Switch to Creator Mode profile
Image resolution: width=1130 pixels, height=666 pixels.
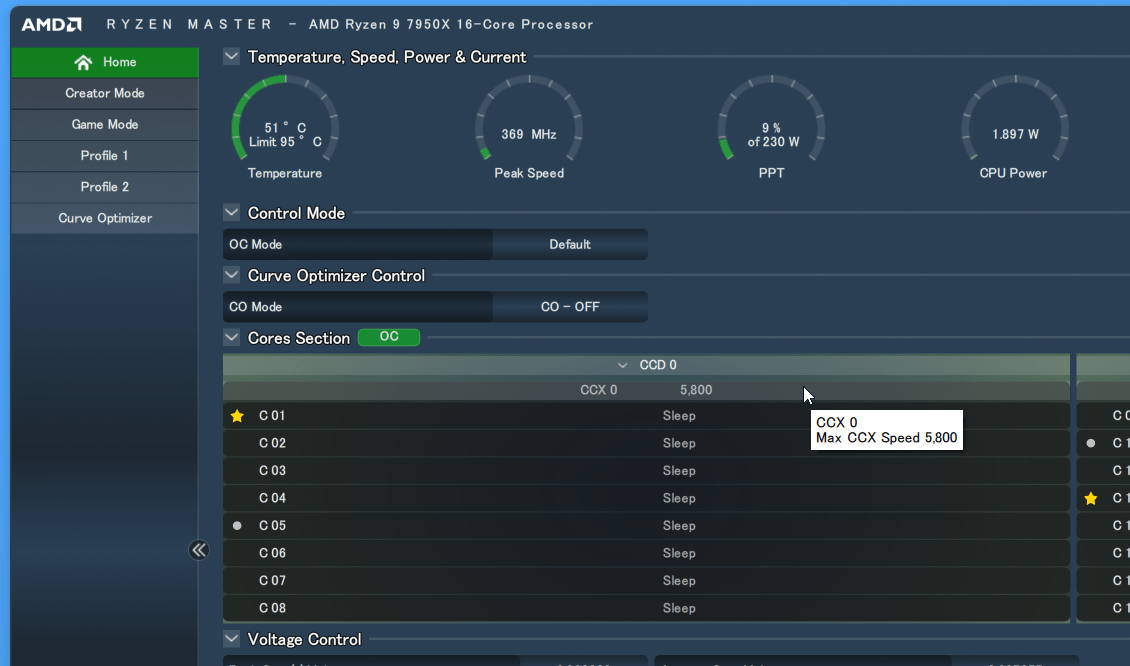coord(104,93)
